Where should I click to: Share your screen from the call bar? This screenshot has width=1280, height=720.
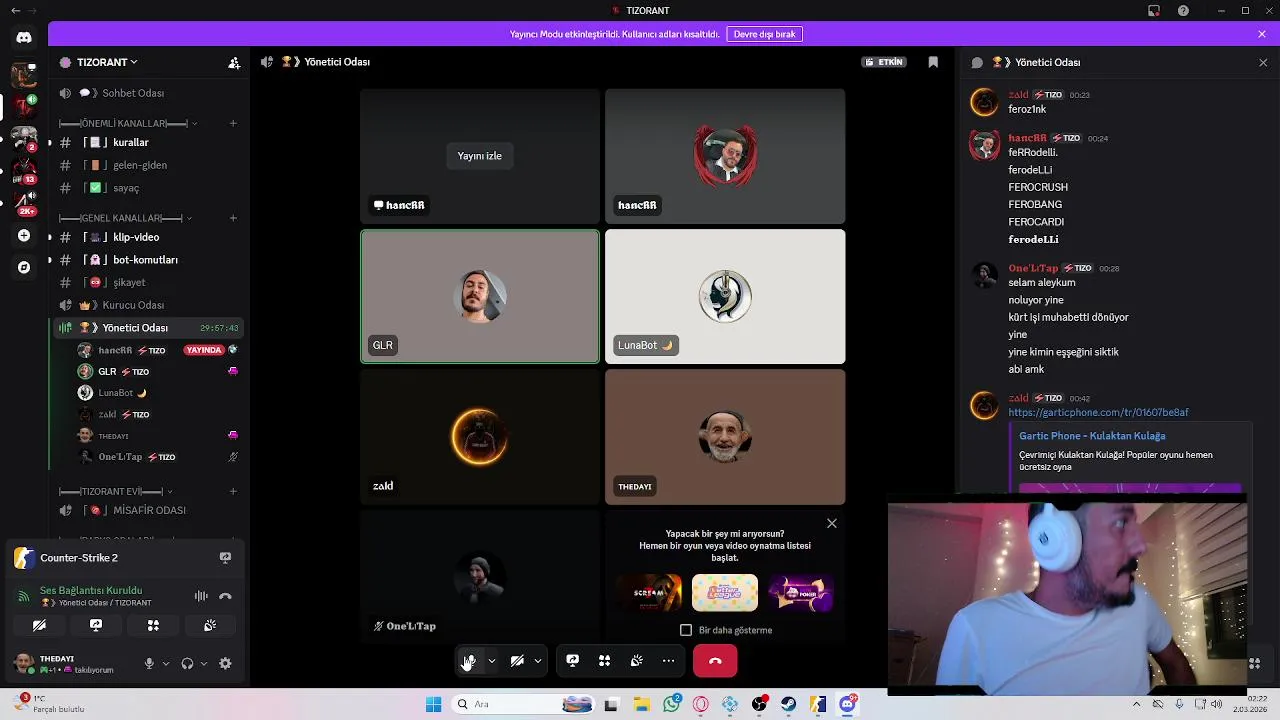[573, 661]
